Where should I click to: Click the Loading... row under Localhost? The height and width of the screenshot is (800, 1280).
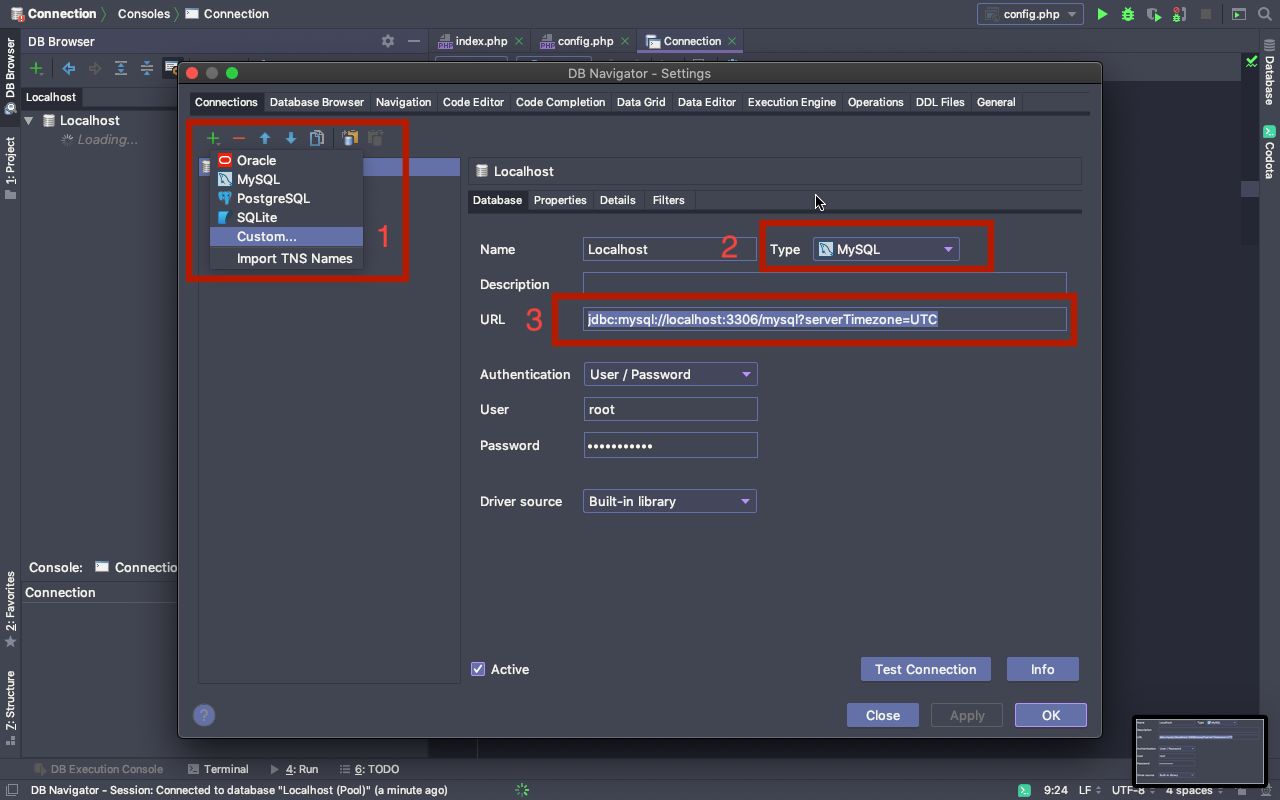[x=99, y=139]
